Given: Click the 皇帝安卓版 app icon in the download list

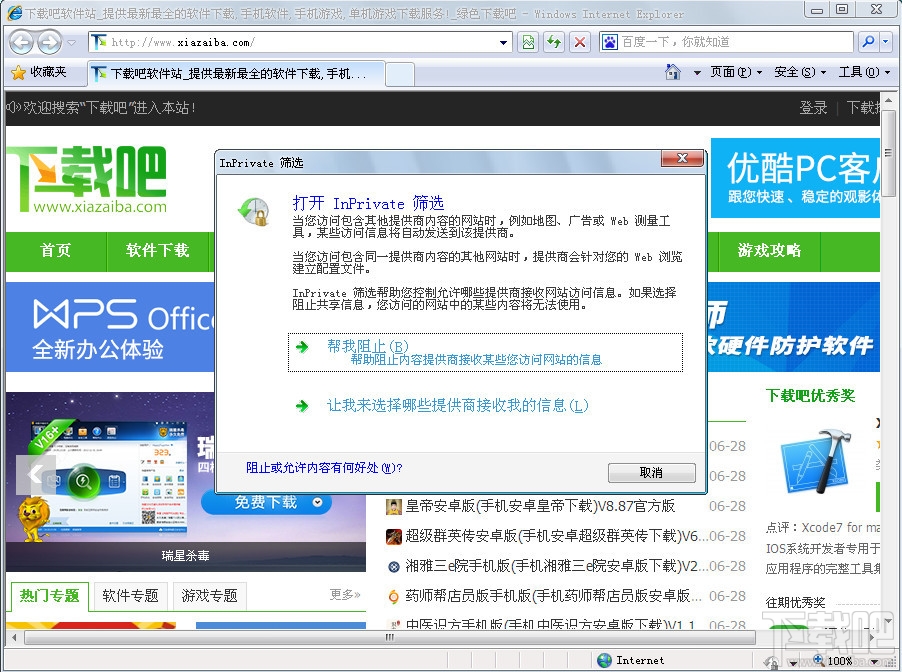Looking at the screenshot, I should tap(394, 507).
